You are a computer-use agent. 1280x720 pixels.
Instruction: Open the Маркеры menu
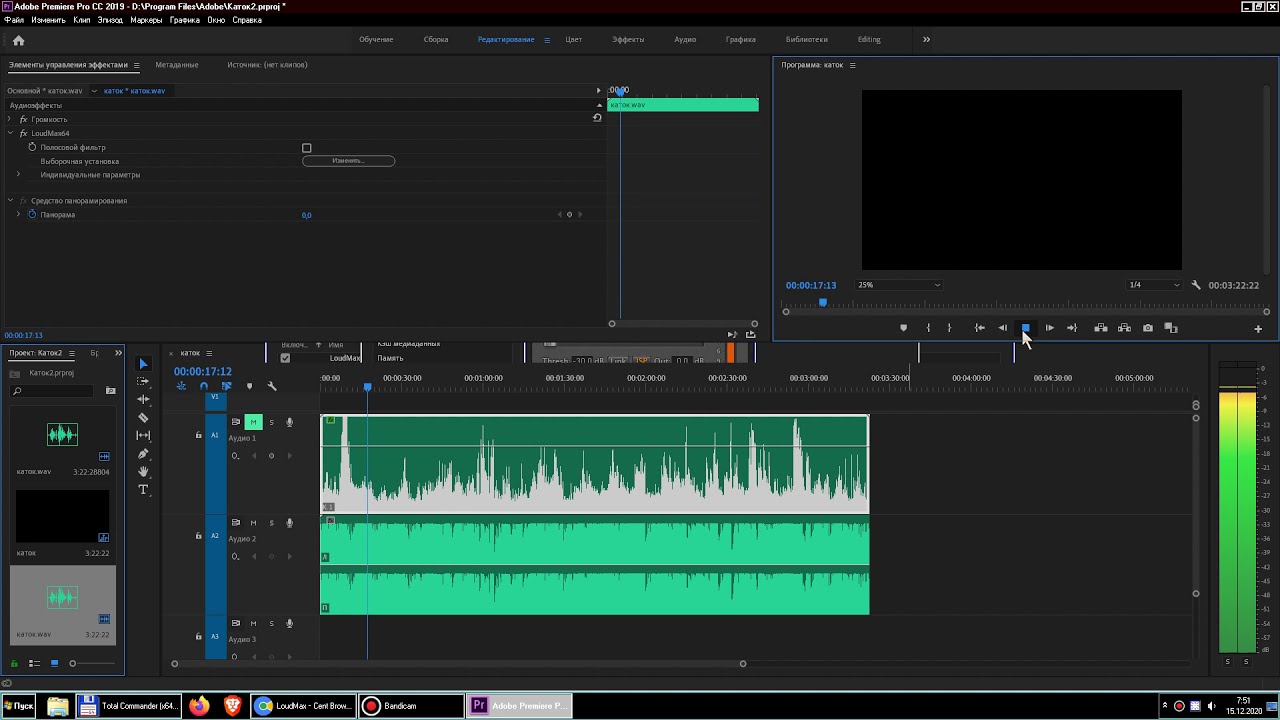146,20
